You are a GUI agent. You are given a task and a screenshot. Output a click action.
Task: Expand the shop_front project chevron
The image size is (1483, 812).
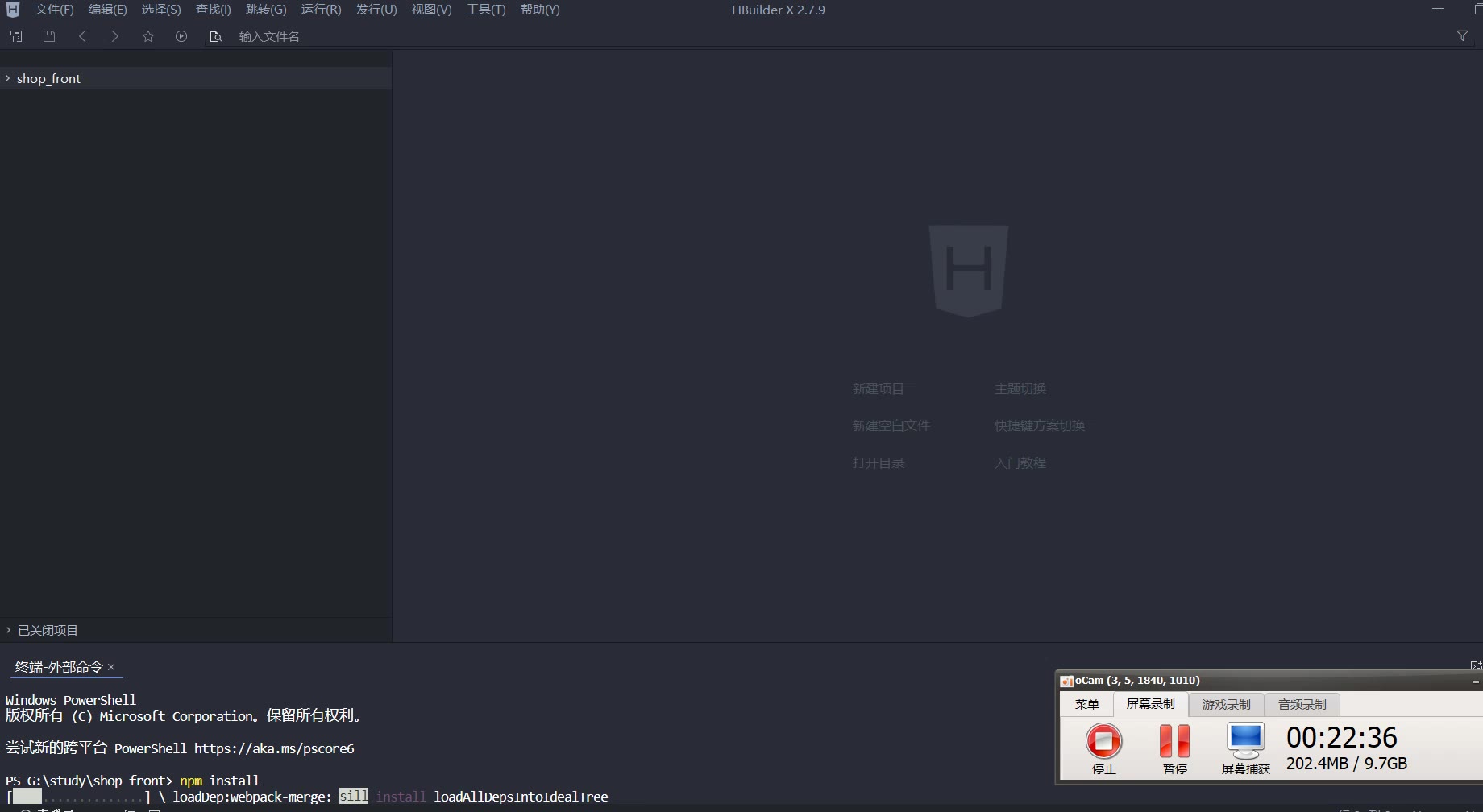click(x=8, y=78)
